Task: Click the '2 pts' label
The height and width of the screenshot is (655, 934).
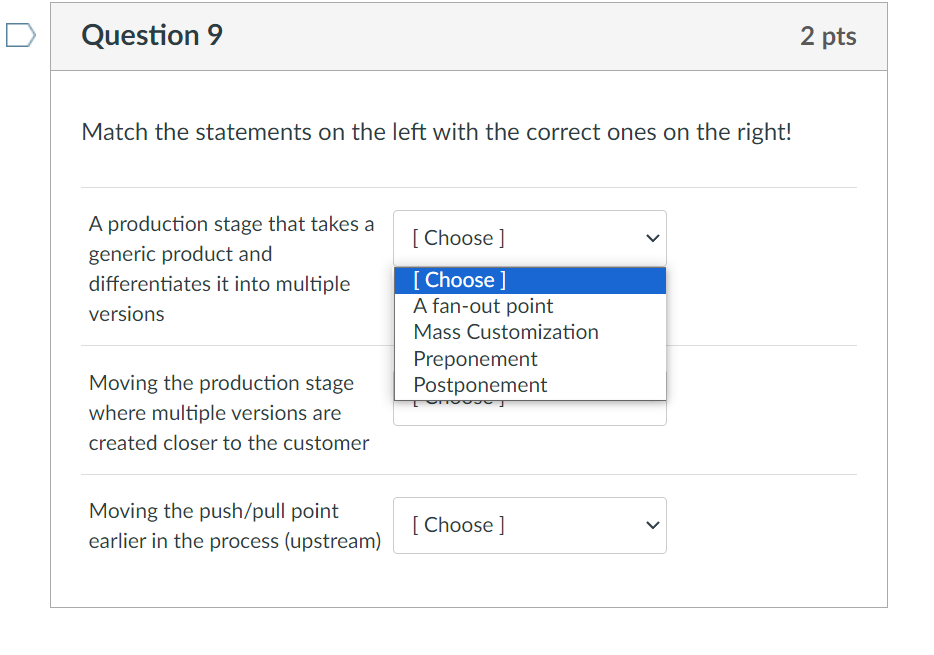Action: 828,35
